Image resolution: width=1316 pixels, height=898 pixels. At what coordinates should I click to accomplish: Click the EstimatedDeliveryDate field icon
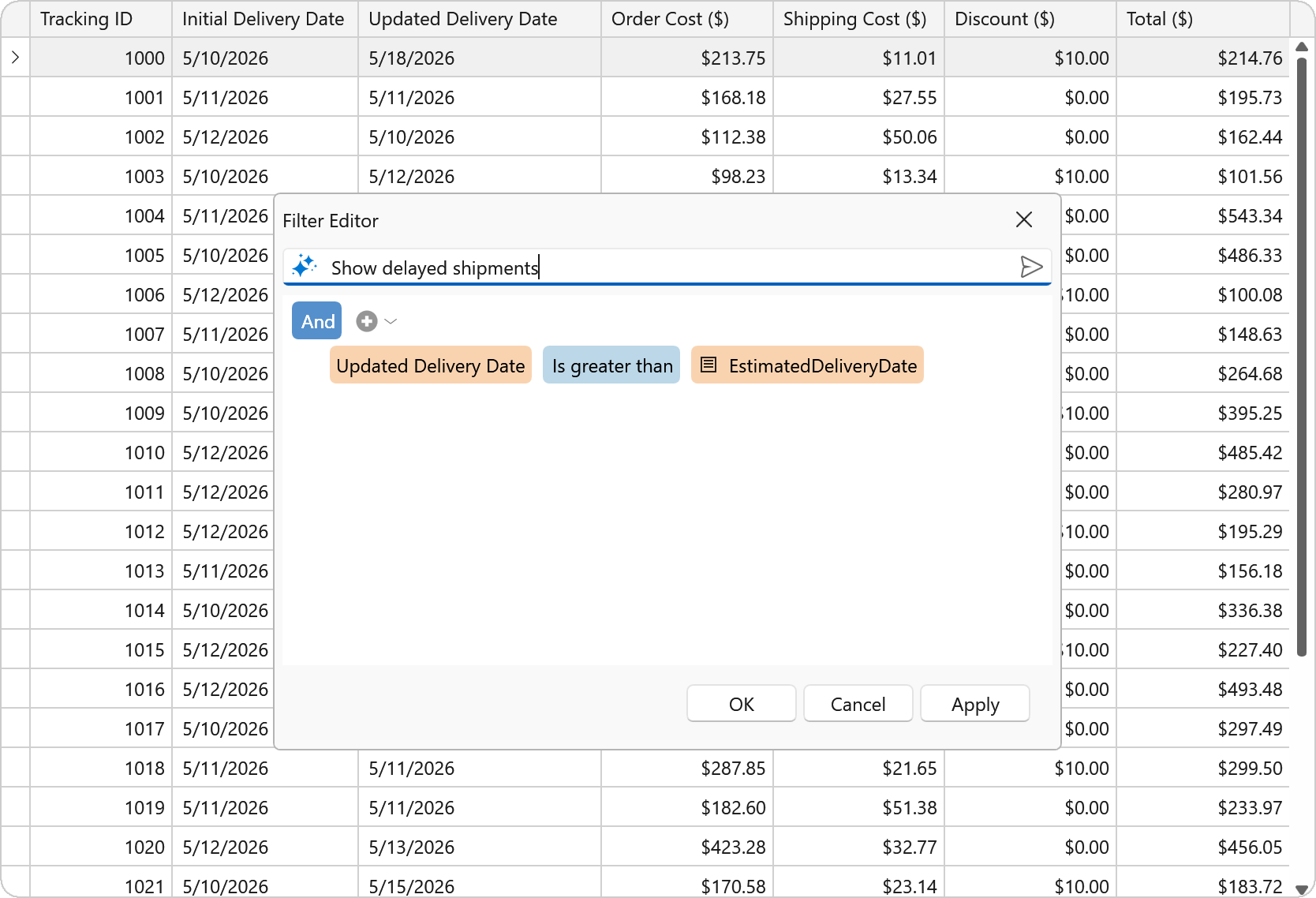(708, 365)
